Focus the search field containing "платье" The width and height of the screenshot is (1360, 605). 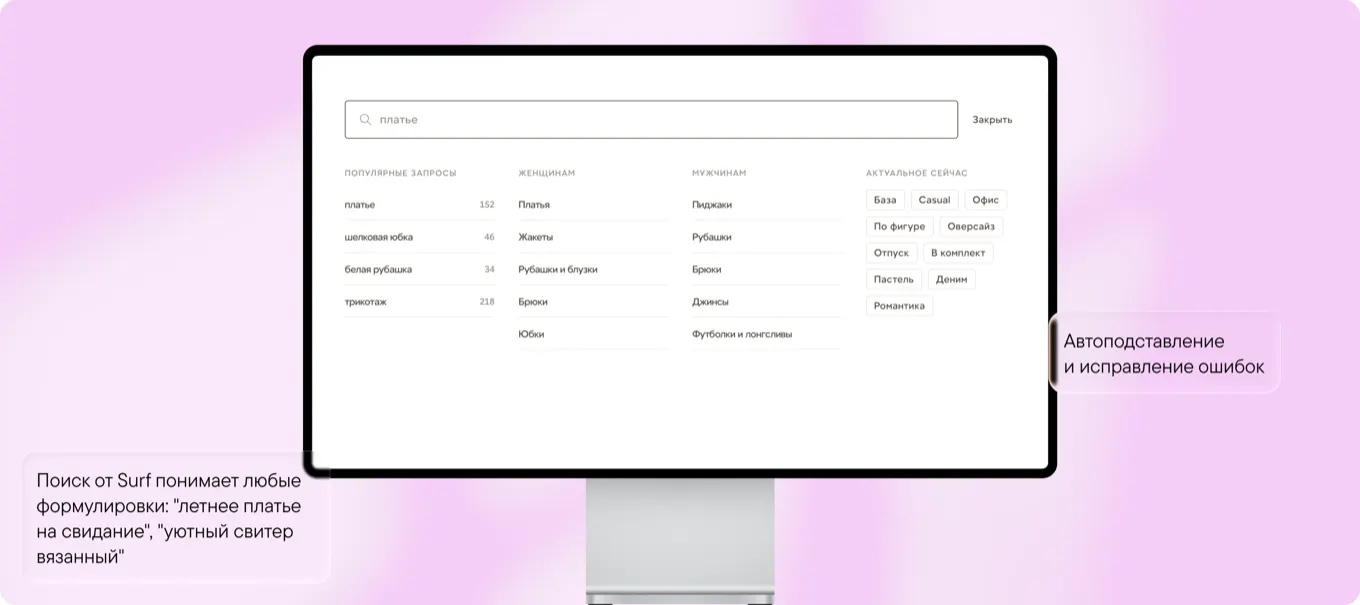tap(651, 120)
